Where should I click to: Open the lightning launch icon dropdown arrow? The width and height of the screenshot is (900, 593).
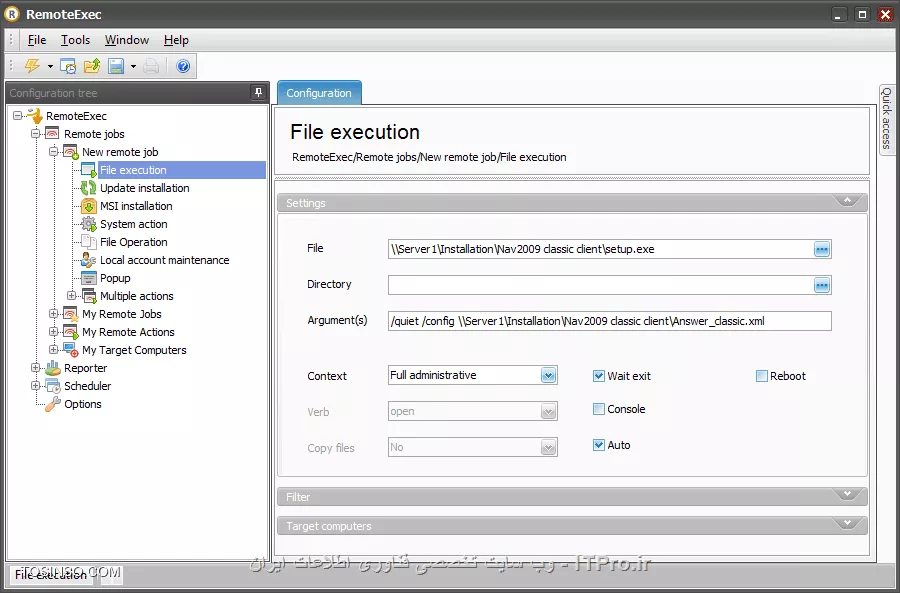(50, 67)
